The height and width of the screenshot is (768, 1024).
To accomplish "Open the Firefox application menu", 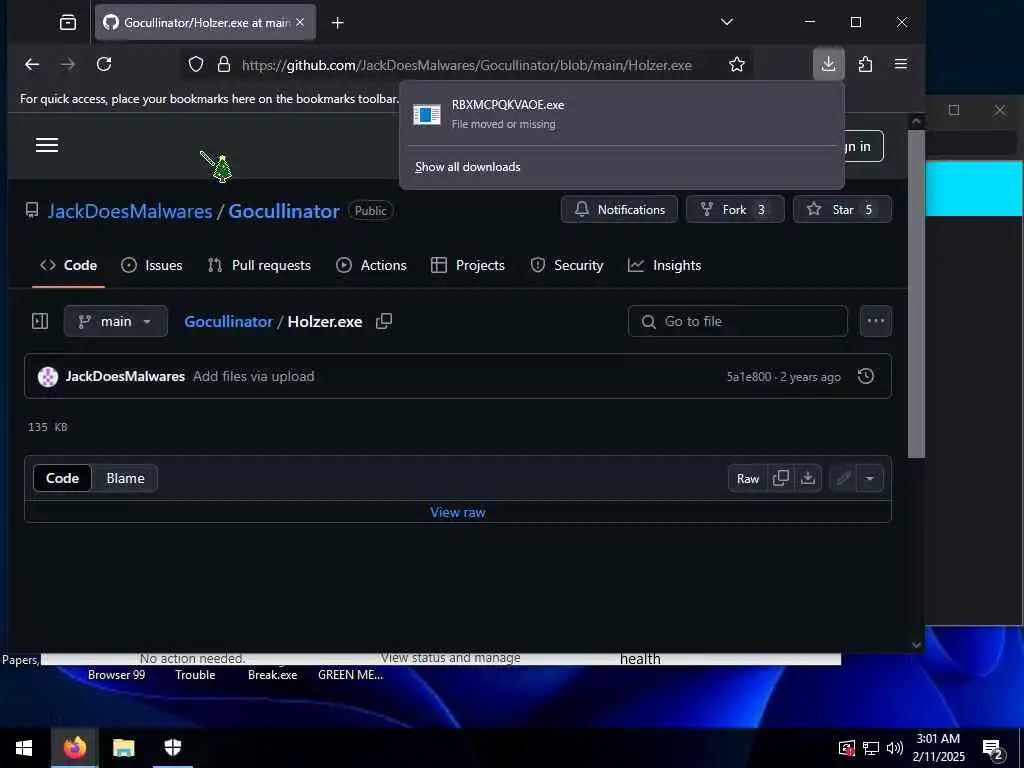I will point(901,64).
